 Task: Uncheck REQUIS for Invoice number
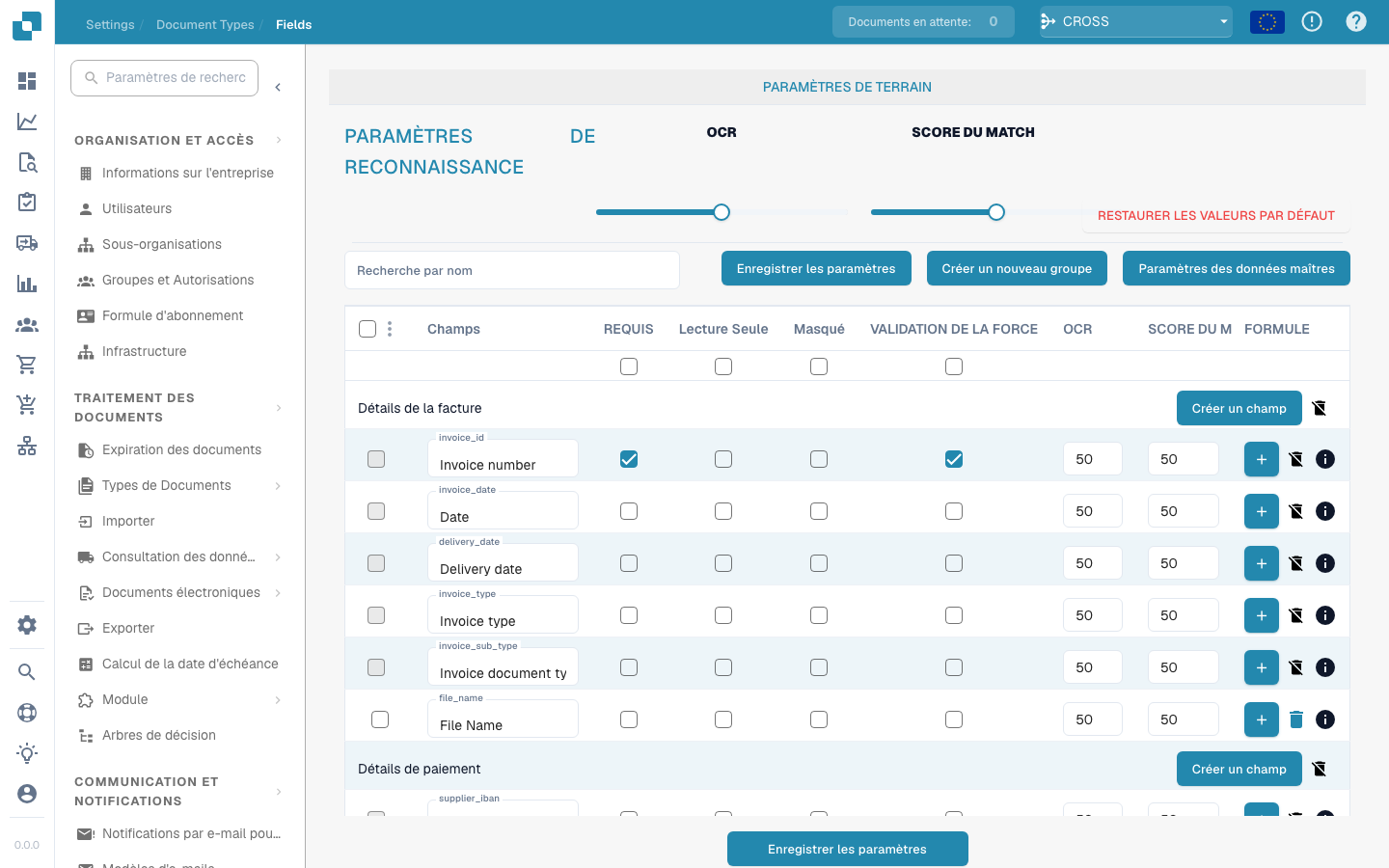coord(629,459)
